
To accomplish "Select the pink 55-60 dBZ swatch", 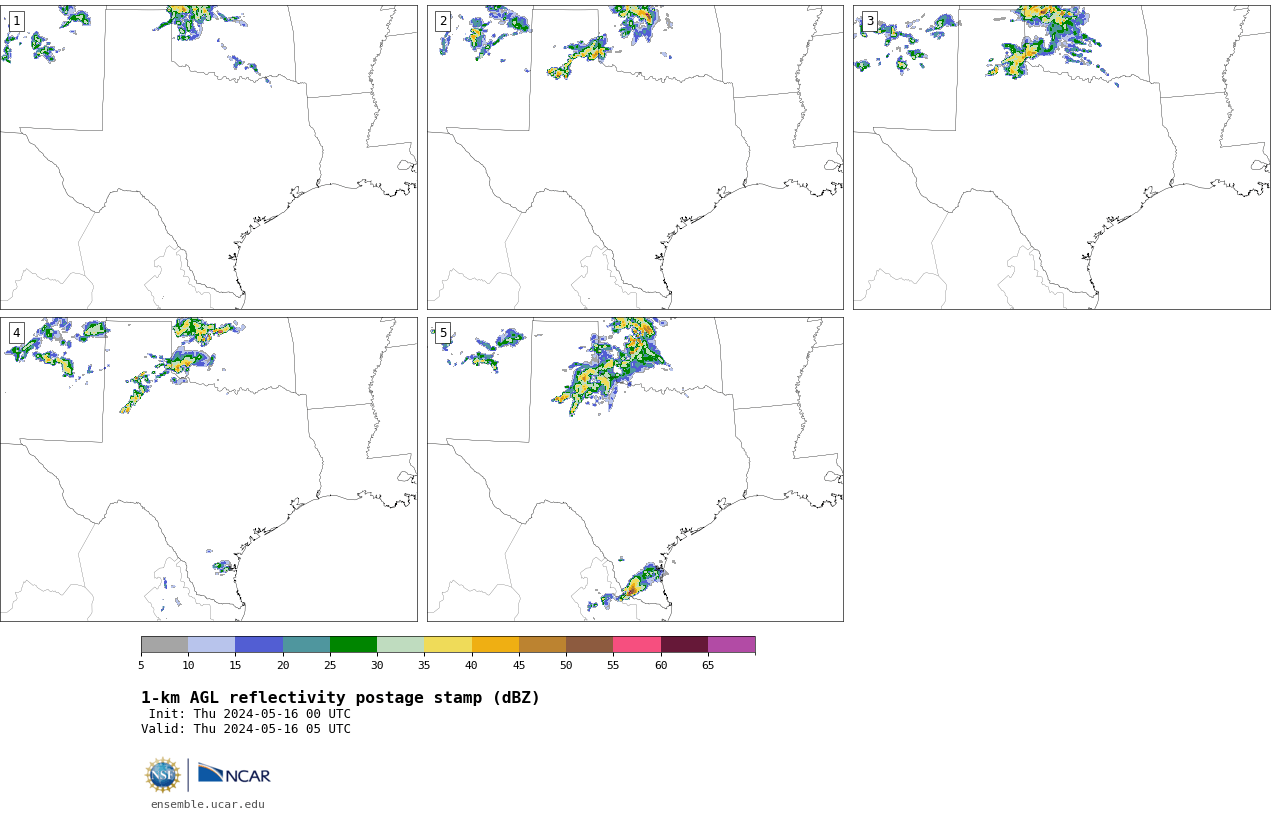I will click(x=637, y=645).
